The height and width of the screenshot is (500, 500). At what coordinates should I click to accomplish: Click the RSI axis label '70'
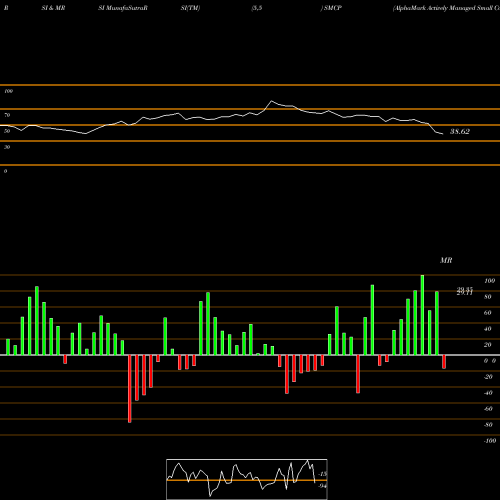7,115
